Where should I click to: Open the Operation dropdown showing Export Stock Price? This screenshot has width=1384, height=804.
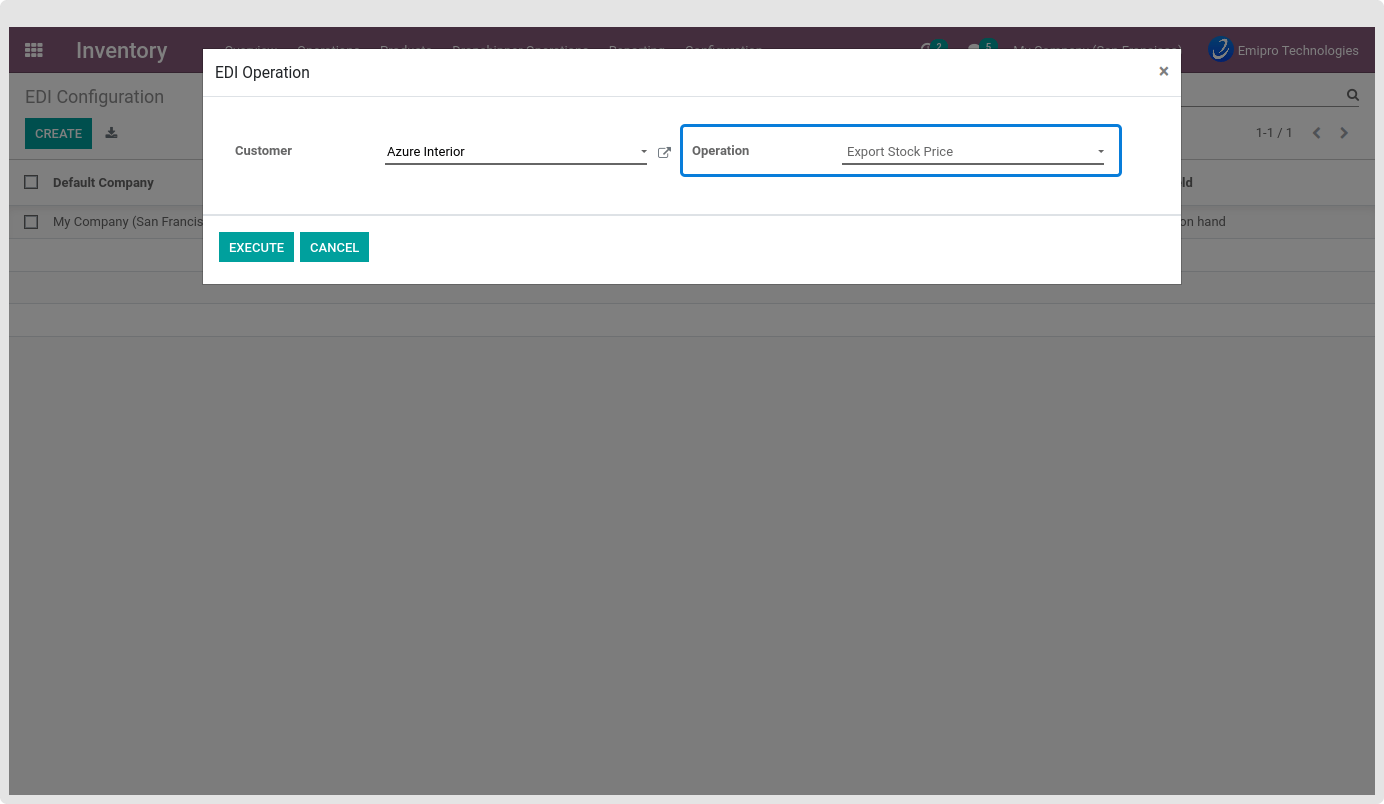972,152
